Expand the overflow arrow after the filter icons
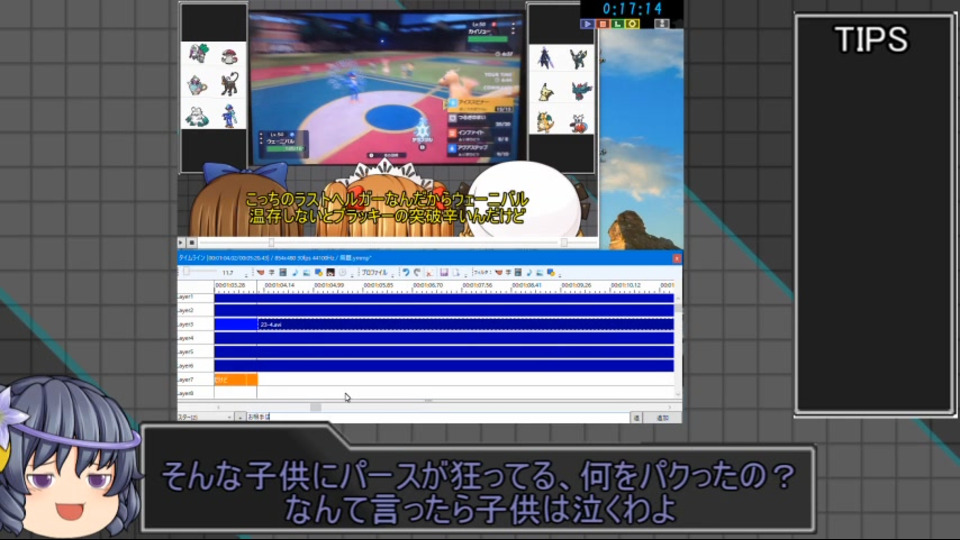This screenshot has width=960, height=540. pyautogui.click(x=560, y=274)
